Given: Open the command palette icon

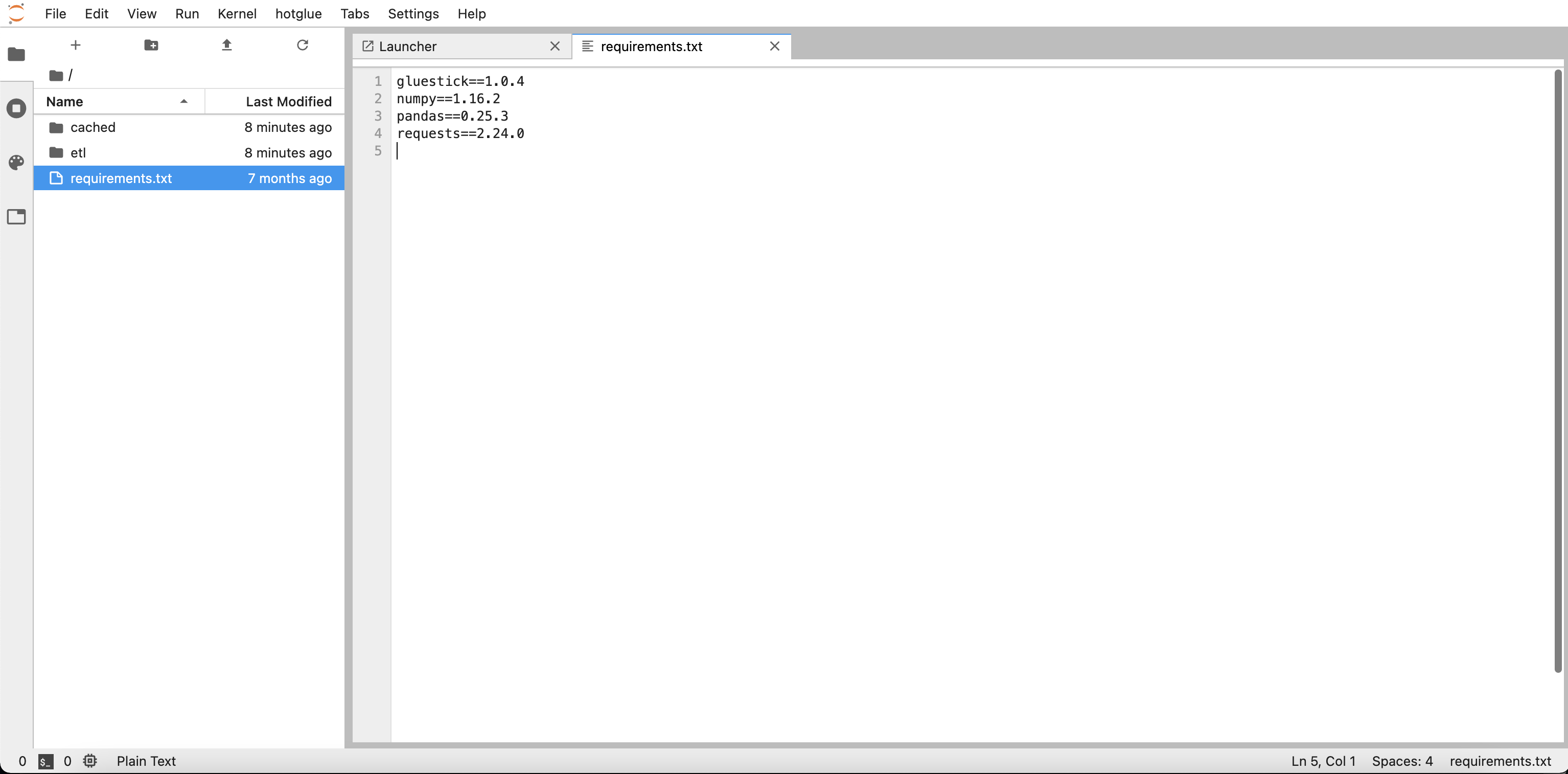Looking at the screenshot, I should click(x=16, y=162).
